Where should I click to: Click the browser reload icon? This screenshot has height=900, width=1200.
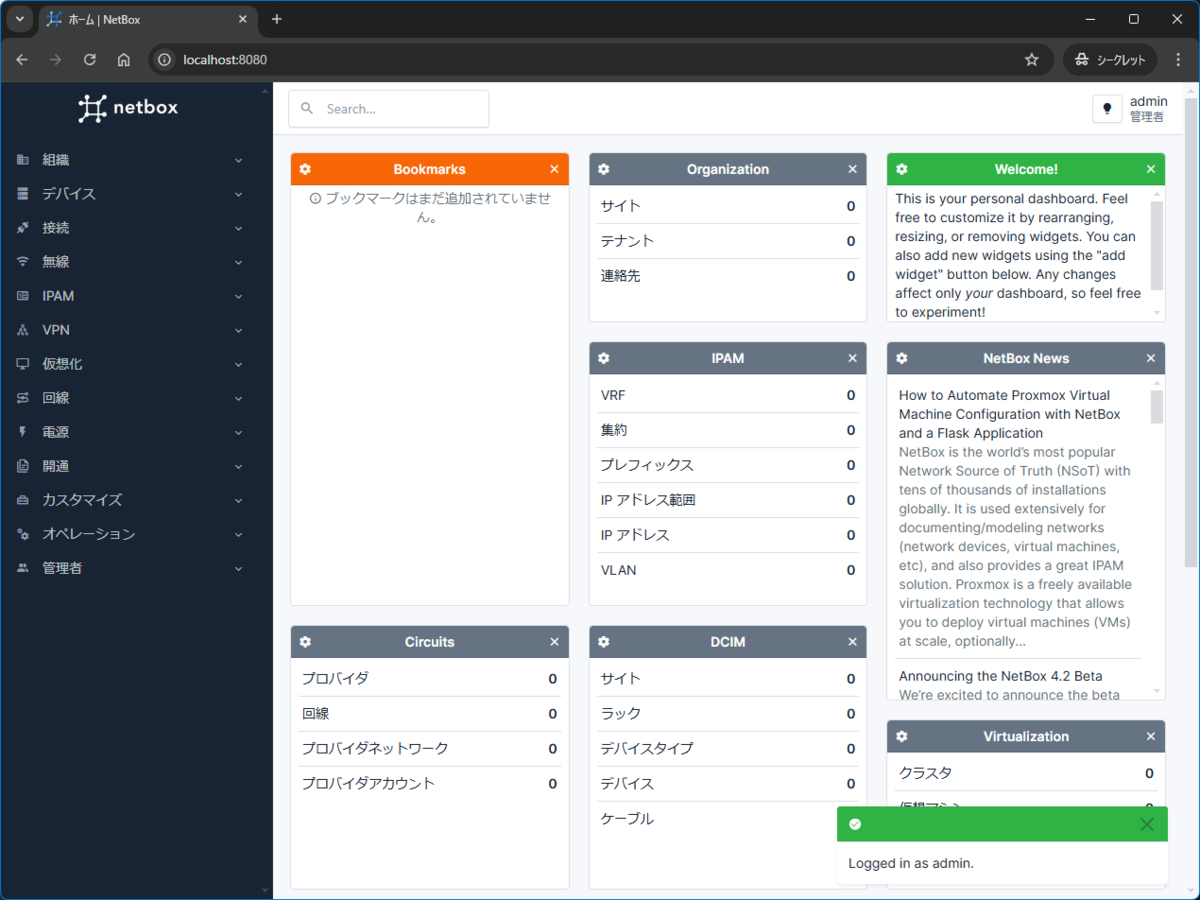pos(89,60)
